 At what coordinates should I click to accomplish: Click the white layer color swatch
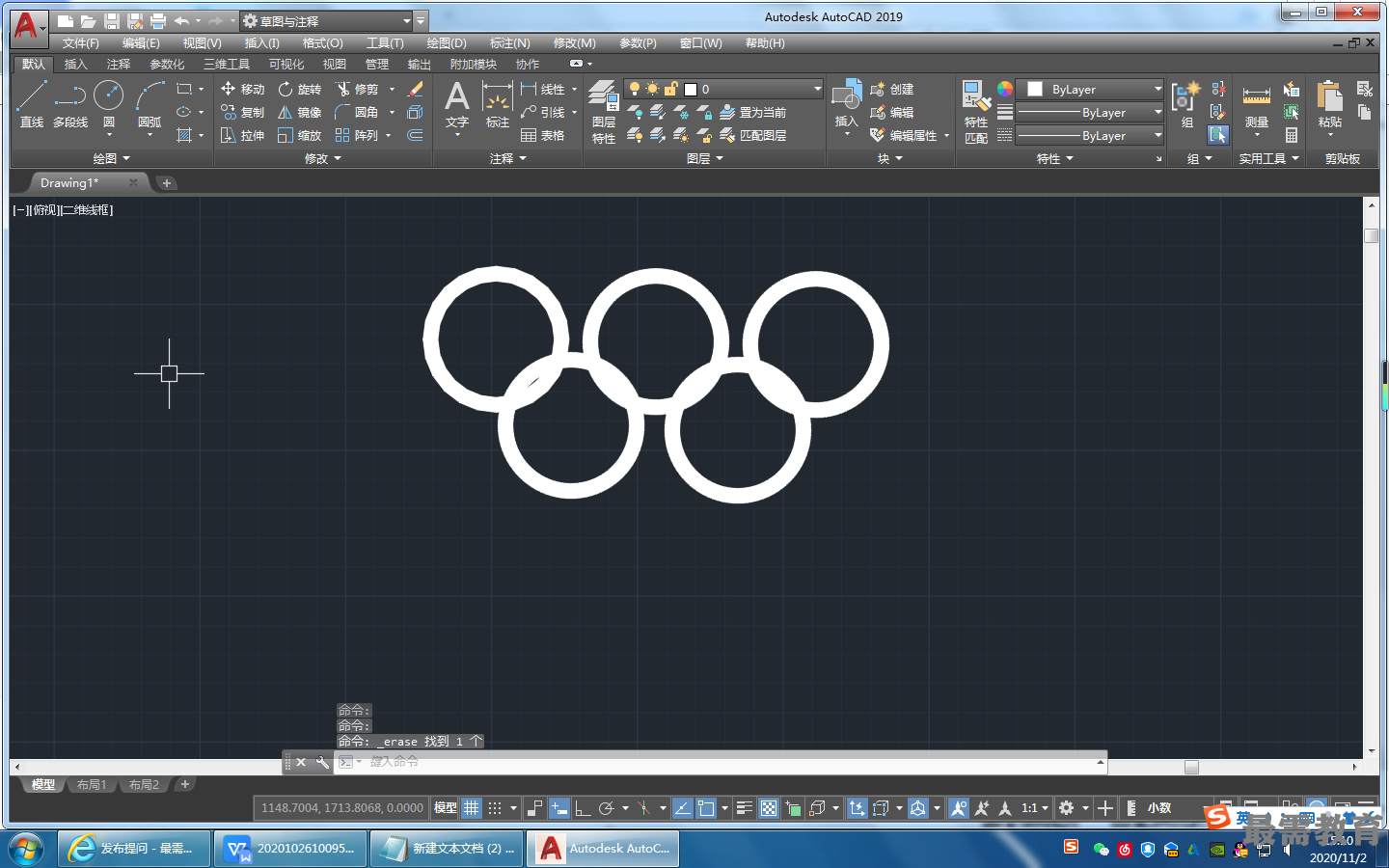691,90
